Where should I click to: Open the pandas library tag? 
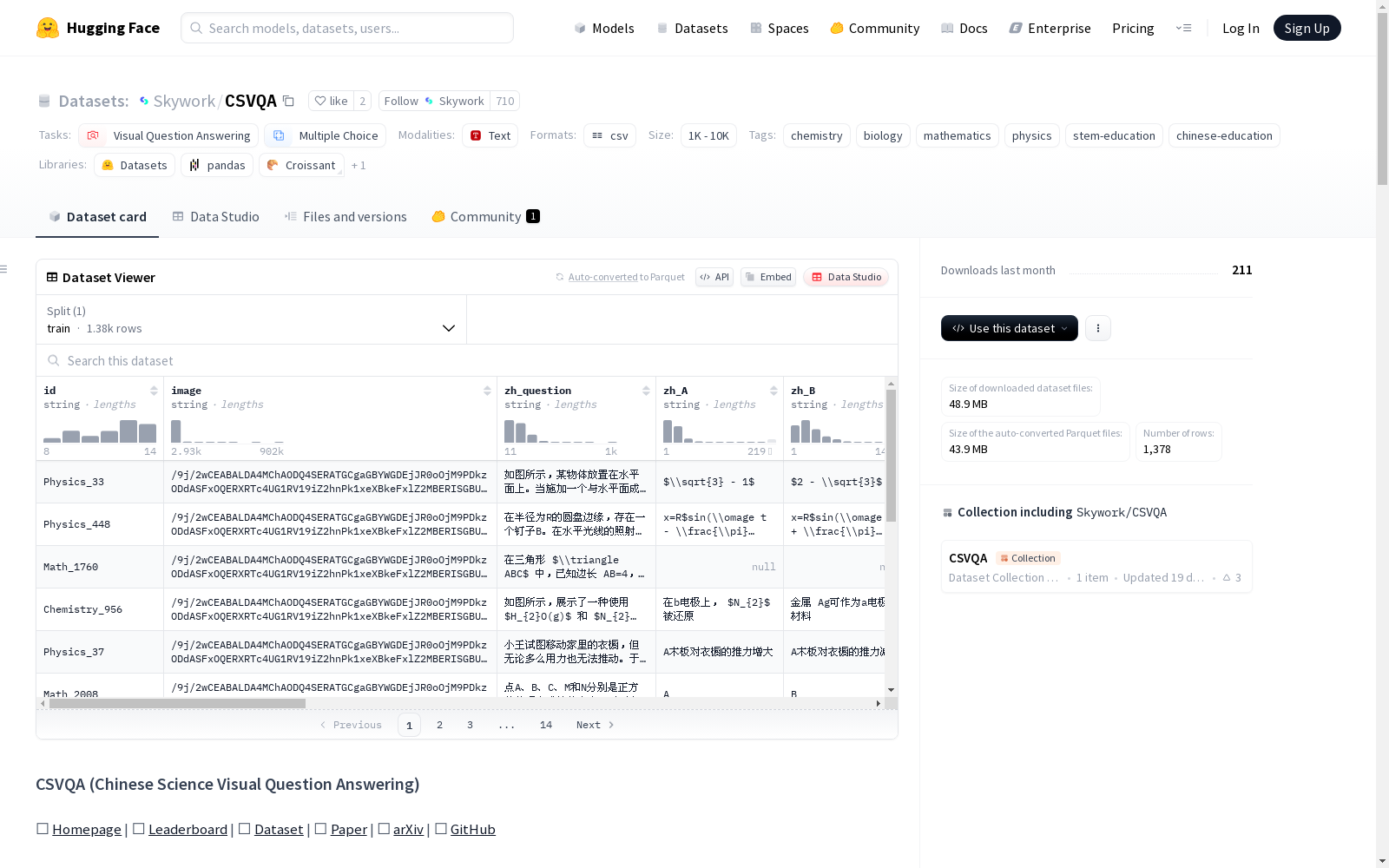[x=217, y=165]
